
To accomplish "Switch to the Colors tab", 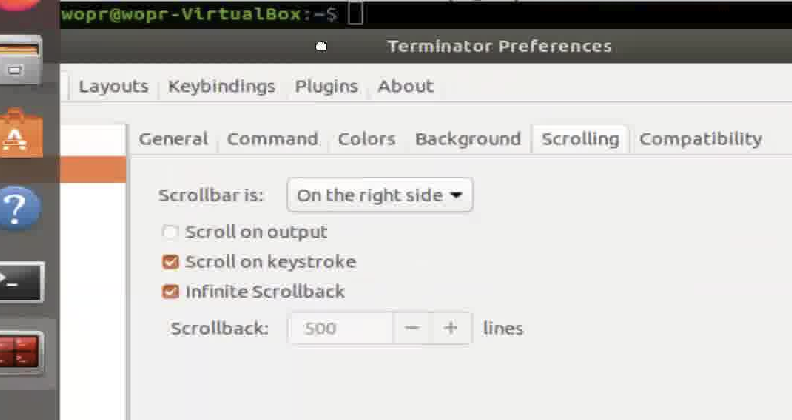I will [366, 139].
